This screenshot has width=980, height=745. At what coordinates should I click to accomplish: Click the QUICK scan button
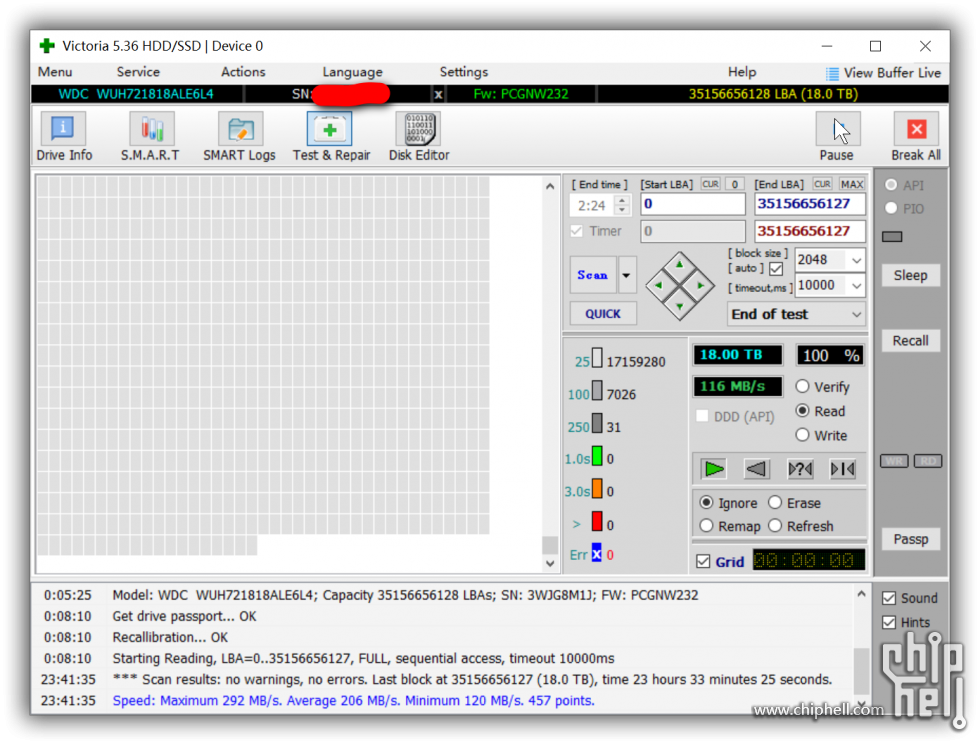[603, 314]
